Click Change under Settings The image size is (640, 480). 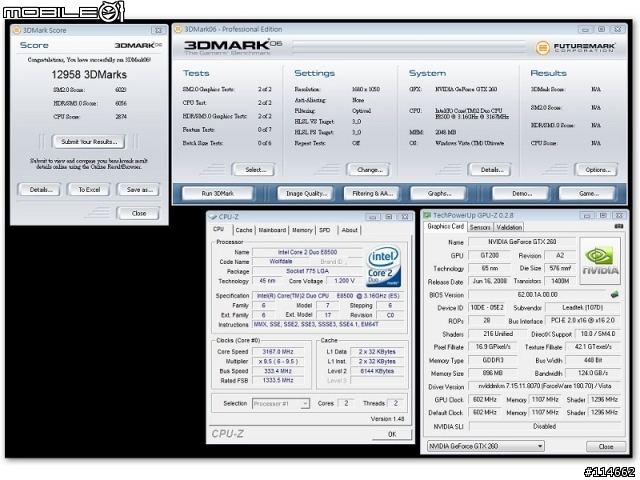pos(369,170)
